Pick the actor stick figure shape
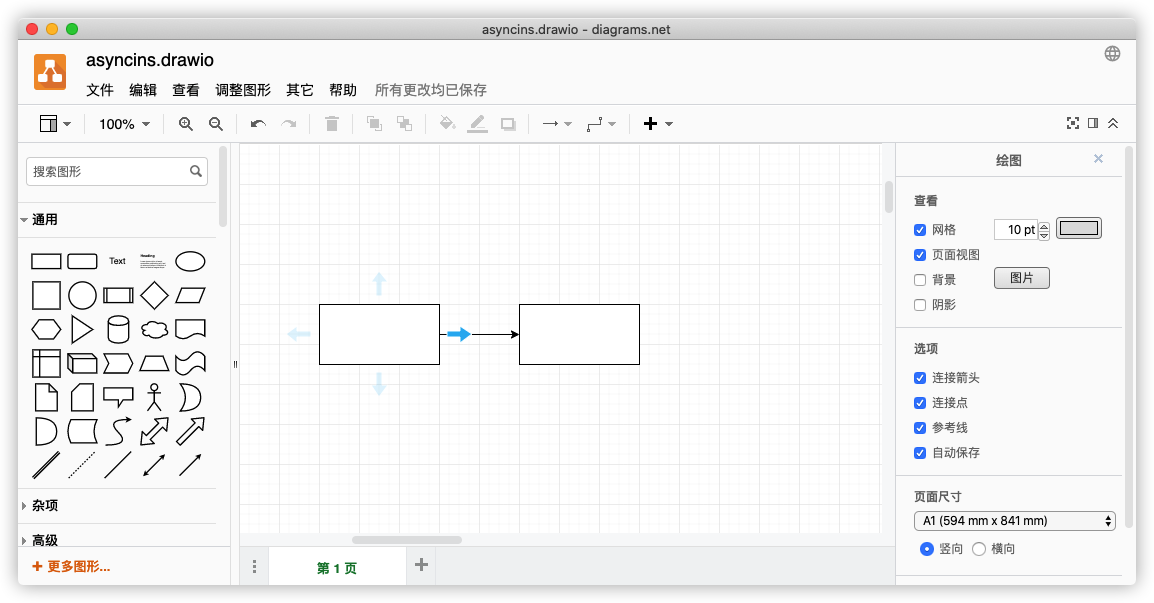Screen dimensions: 1154x603 (154, 397)
